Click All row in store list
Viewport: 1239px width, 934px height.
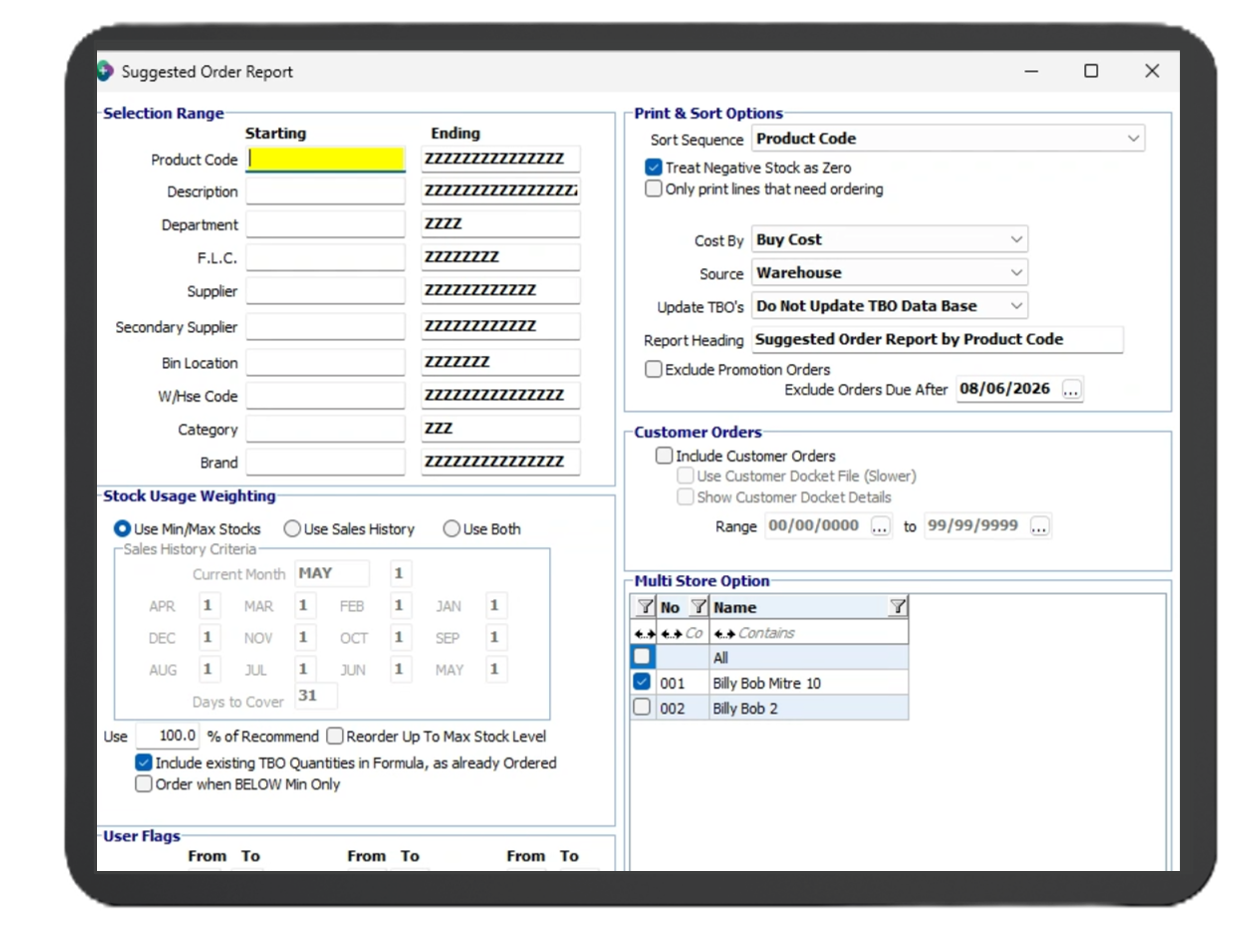pyautogui.click(x=770, y=658)
